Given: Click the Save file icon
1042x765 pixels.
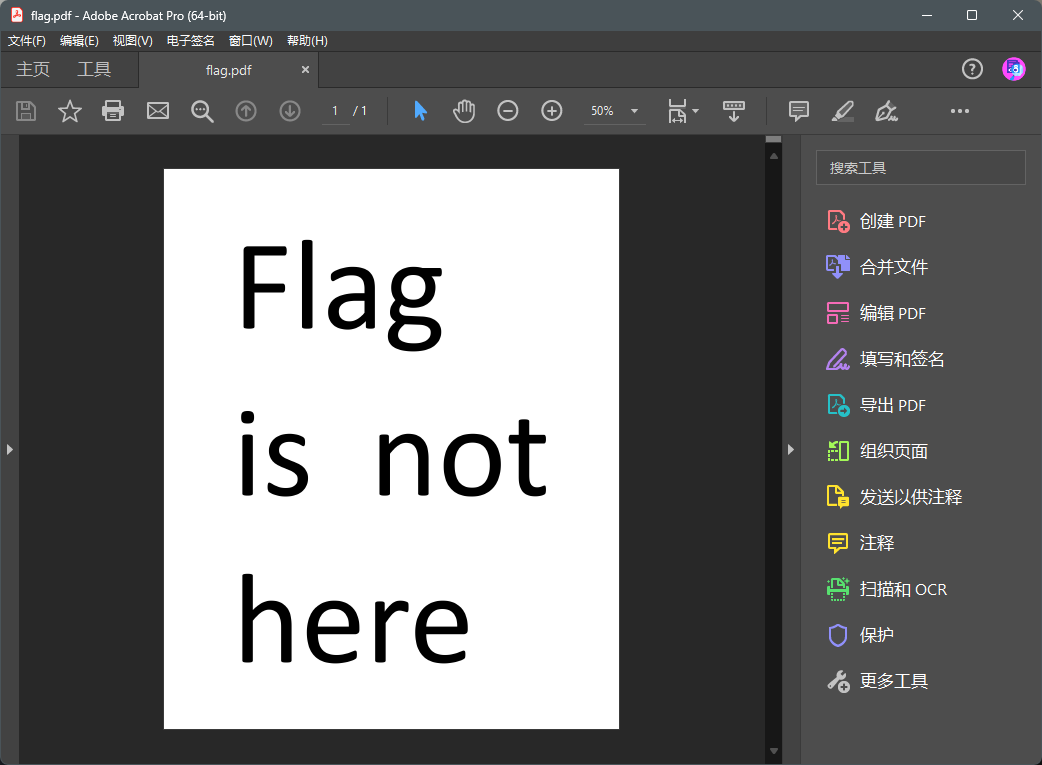Looking at the screenshot, I should (x=26, y=111).
